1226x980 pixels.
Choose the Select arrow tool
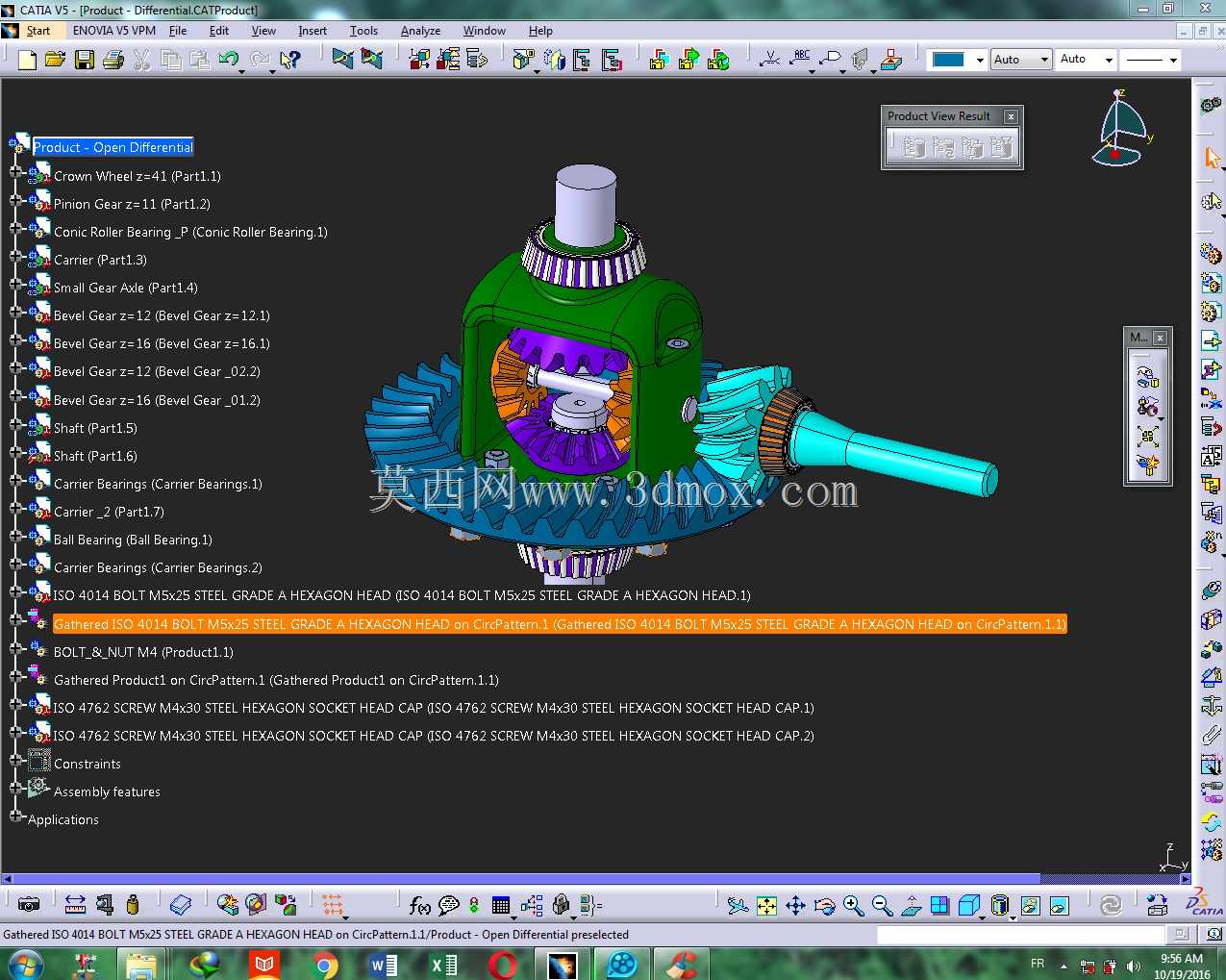click(1212, 157)
